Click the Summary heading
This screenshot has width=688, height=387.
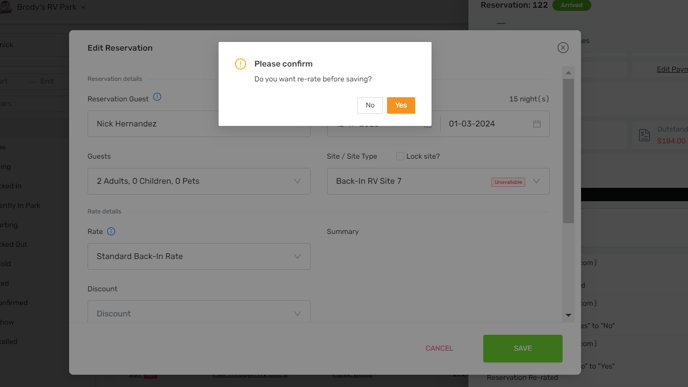pos(343,232)
